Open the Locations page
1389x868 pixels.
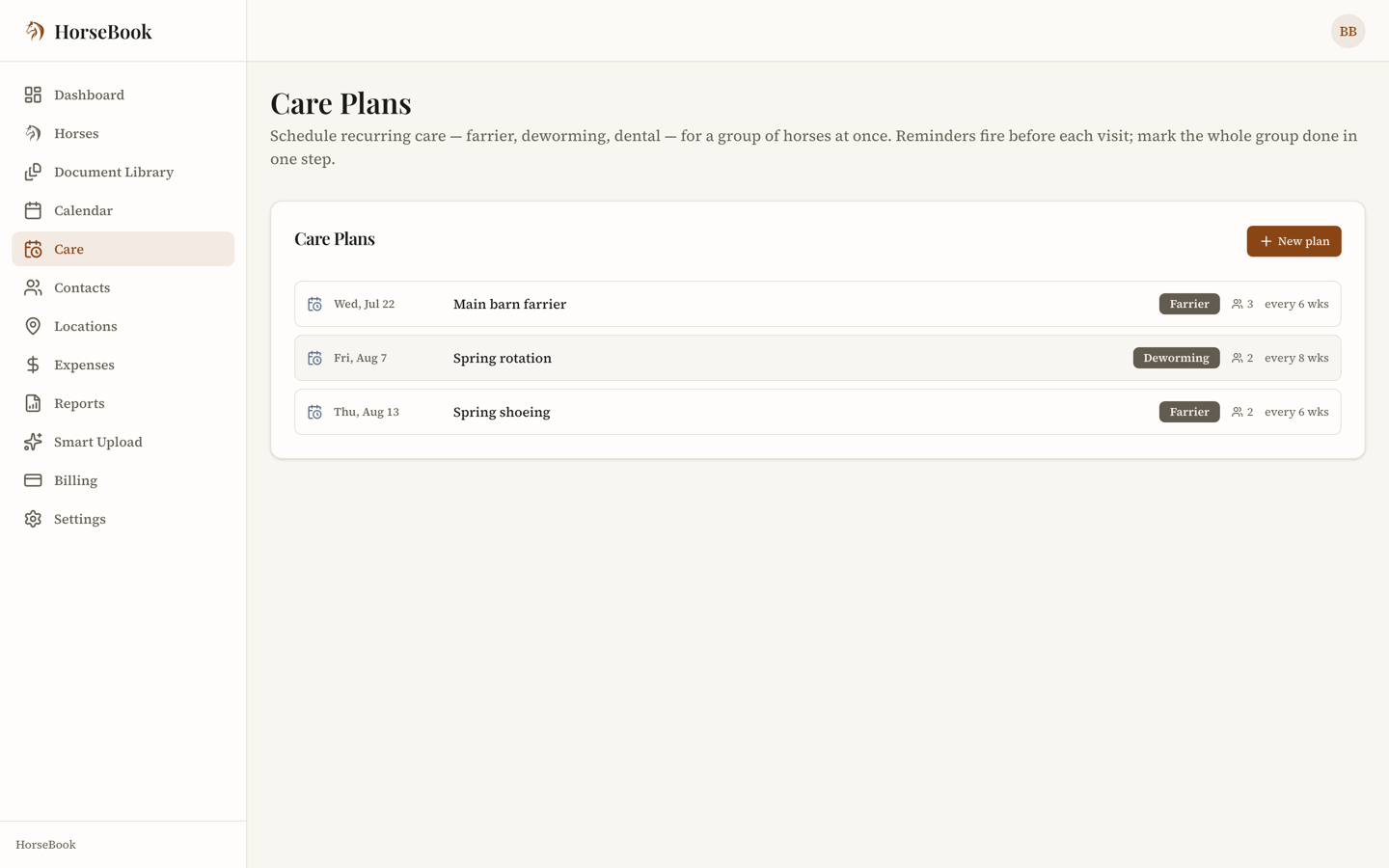click(123, 326)
